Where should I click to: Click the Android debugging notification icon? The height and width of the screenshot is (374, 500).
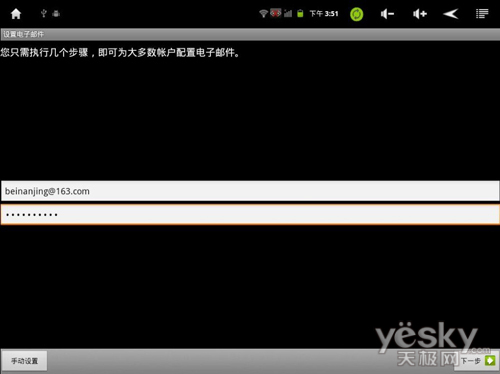(x=56, y=13)
